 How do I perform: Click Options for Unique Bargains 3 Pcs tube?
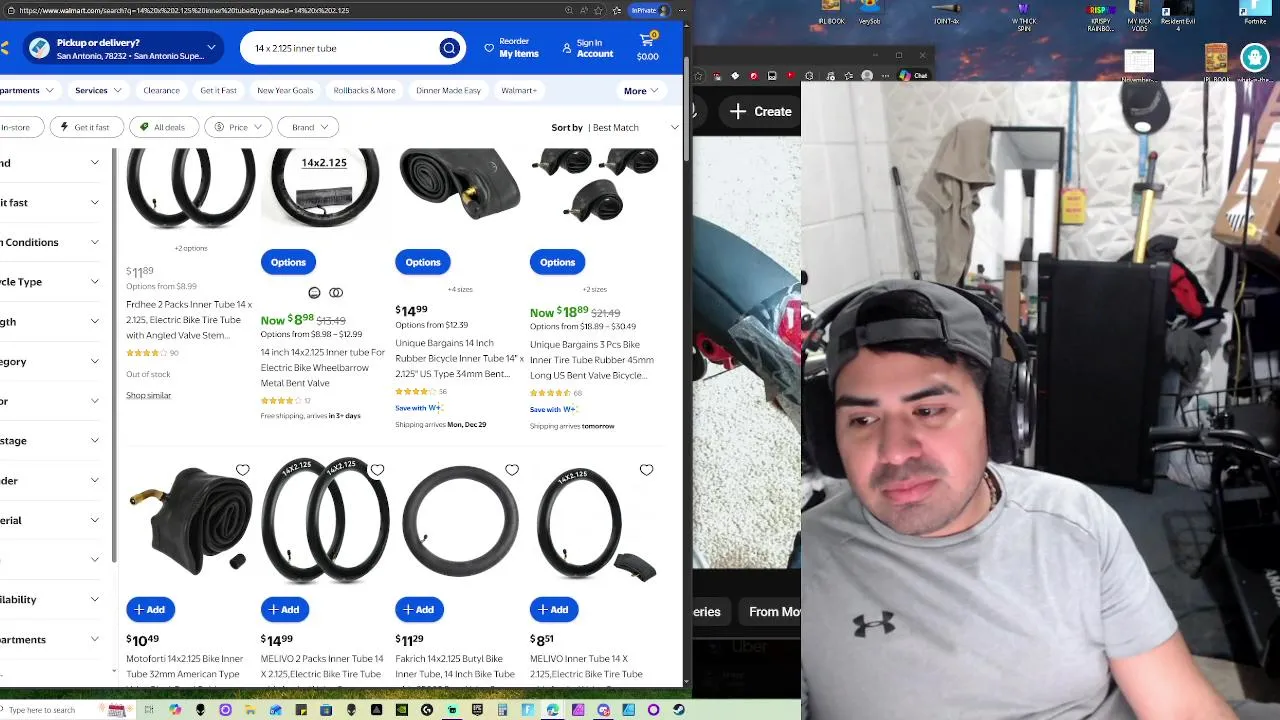(x=557, y=262)
